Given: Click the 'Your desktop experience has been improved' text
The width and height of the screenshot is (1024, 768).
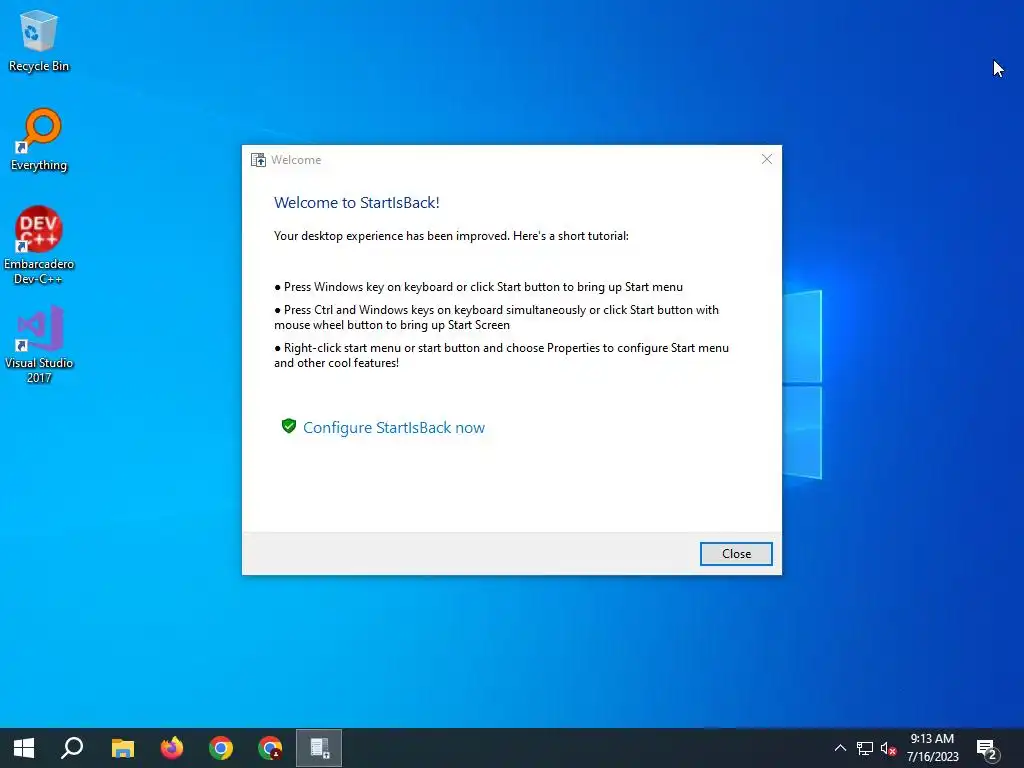Looking at the screenshot, I should pos(451,236).
